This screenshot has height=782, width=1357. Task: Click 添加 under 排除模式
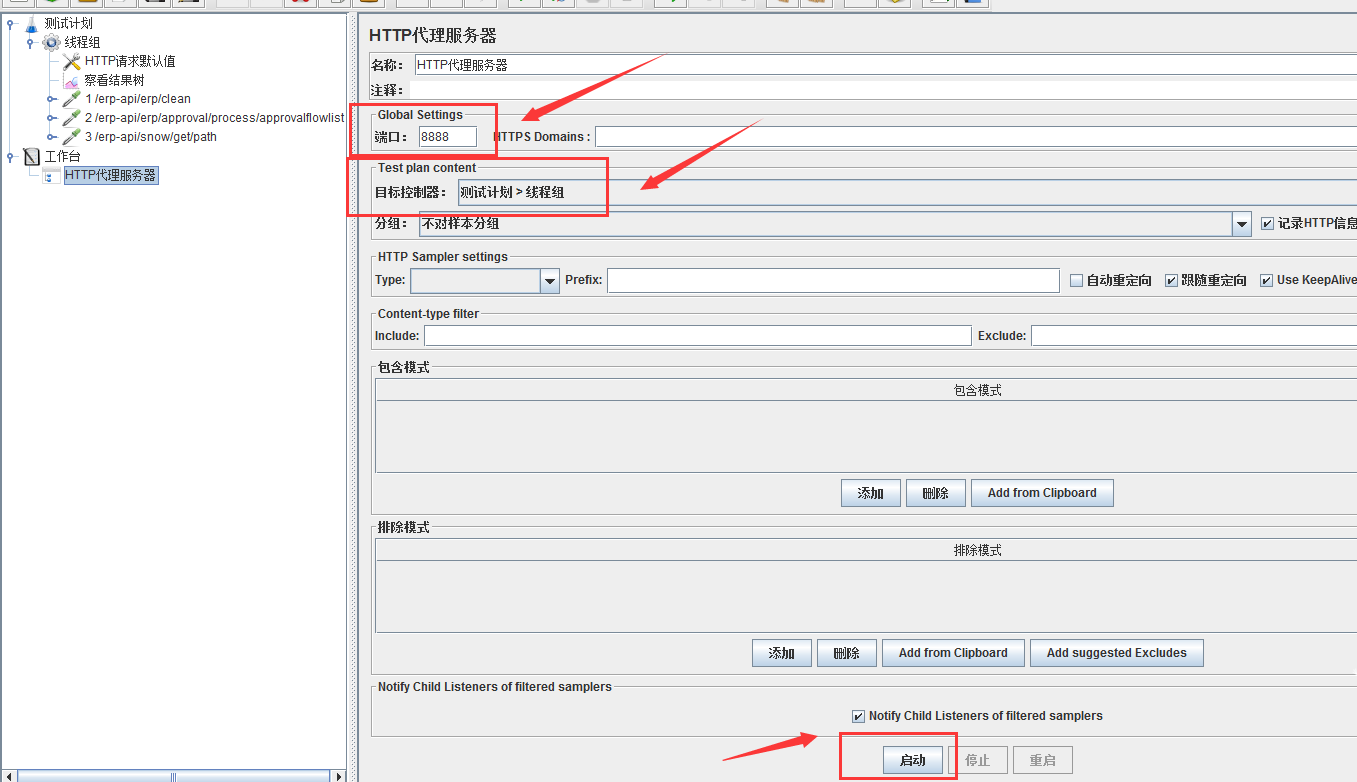coord(782,653)
